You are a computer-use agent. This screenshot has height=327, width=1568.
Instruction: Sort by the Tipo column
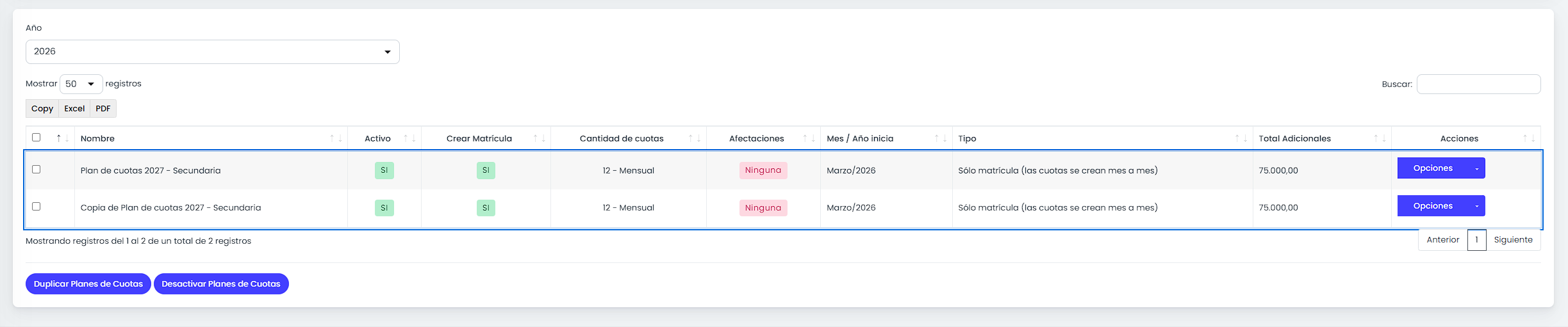pos(1102,139)
